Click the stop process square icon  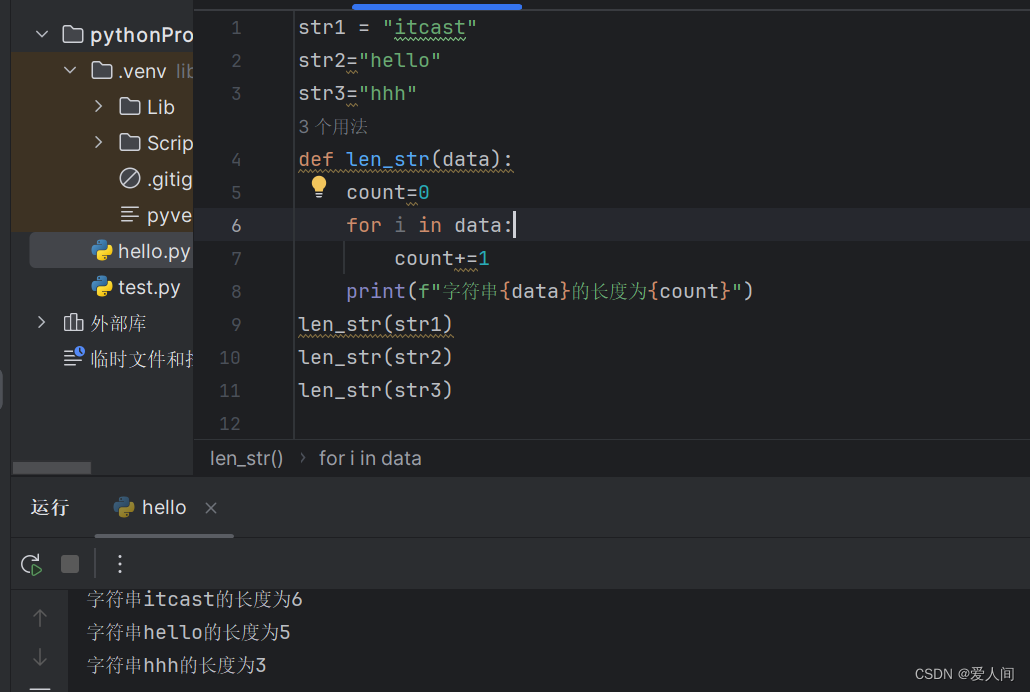pos(70,565)
